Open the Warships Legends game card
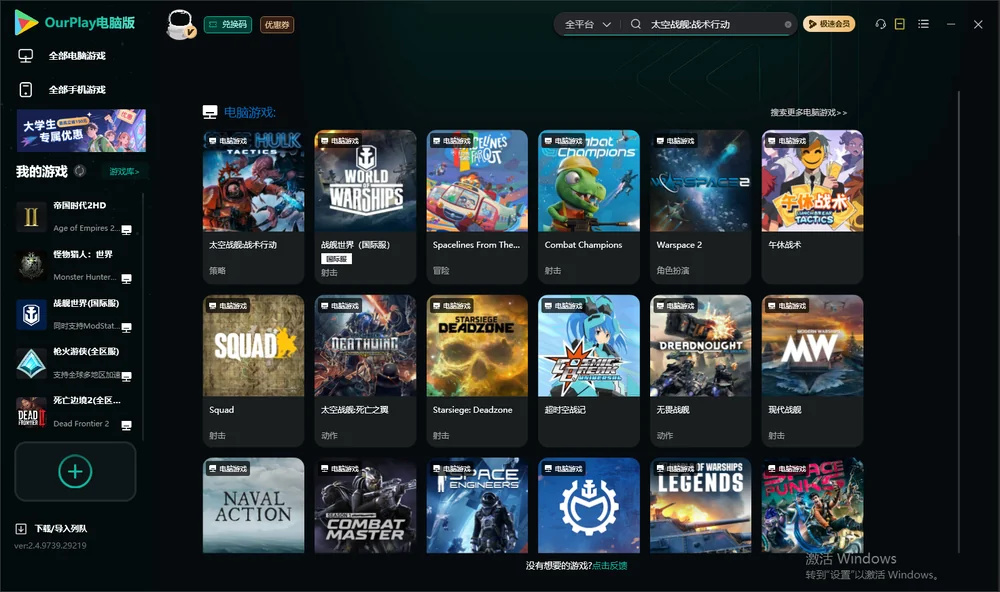 click(701, 505)
